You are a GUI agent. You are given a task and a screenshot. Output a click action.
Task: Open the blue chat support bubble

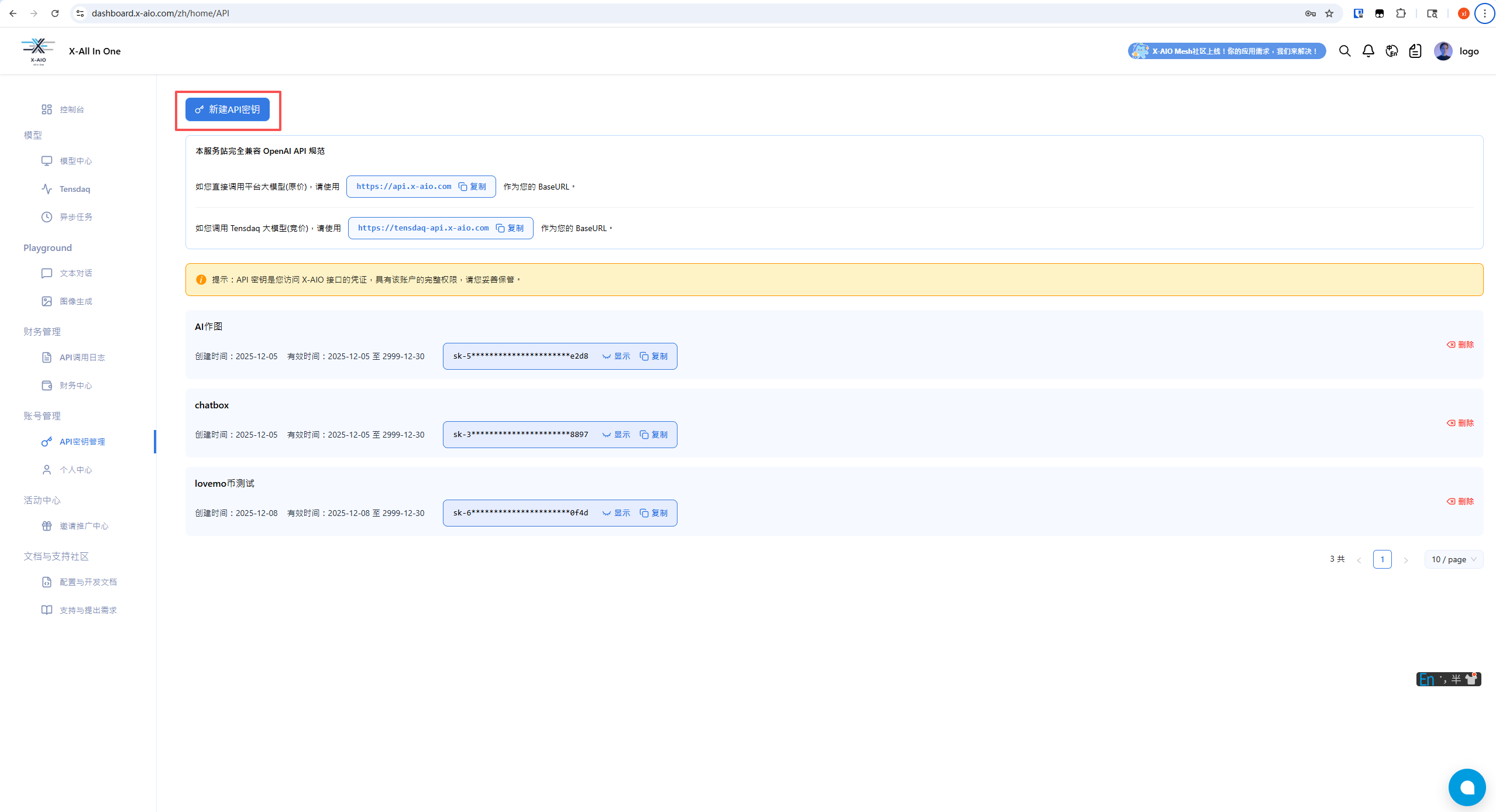click(x=1466, y=787)
